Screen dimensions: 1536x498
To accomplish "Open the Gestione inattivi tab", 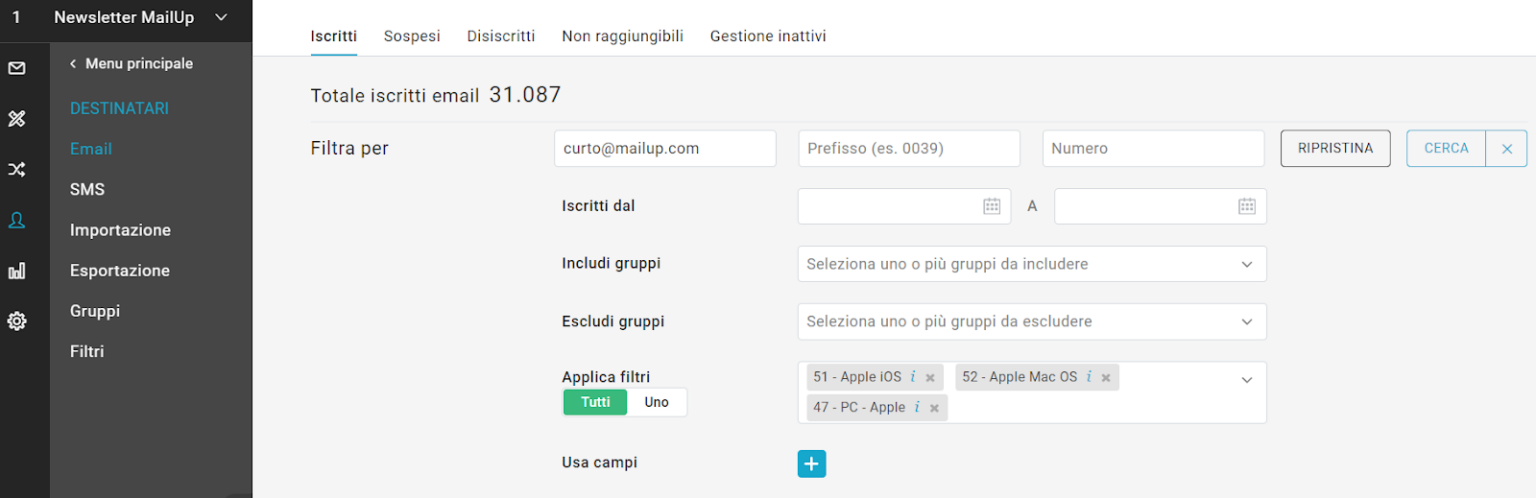I will (x=767, y=36).
